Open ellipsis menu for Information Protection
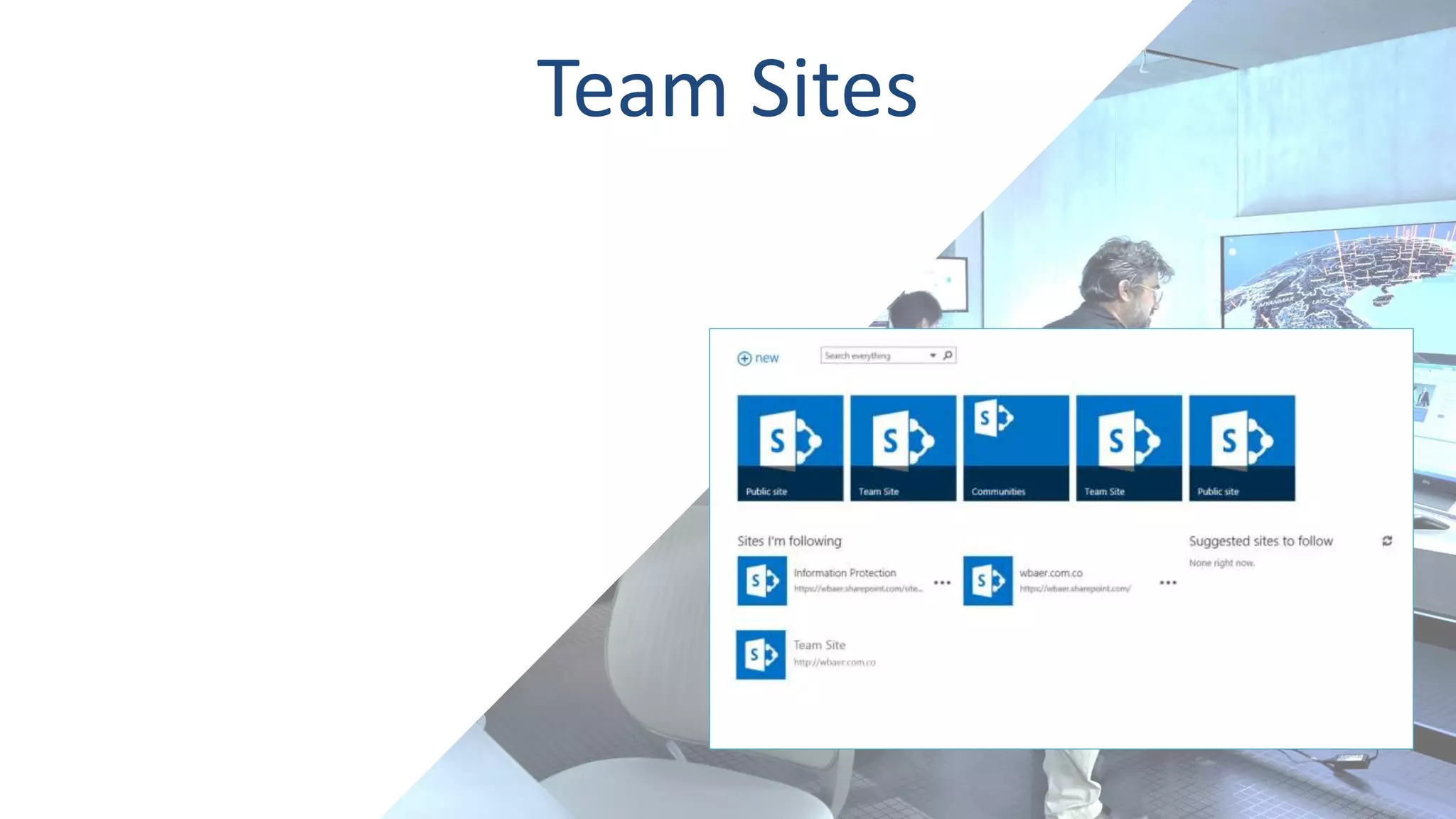The height and width of the screenshot is (819, 1456). coord(942,582)
